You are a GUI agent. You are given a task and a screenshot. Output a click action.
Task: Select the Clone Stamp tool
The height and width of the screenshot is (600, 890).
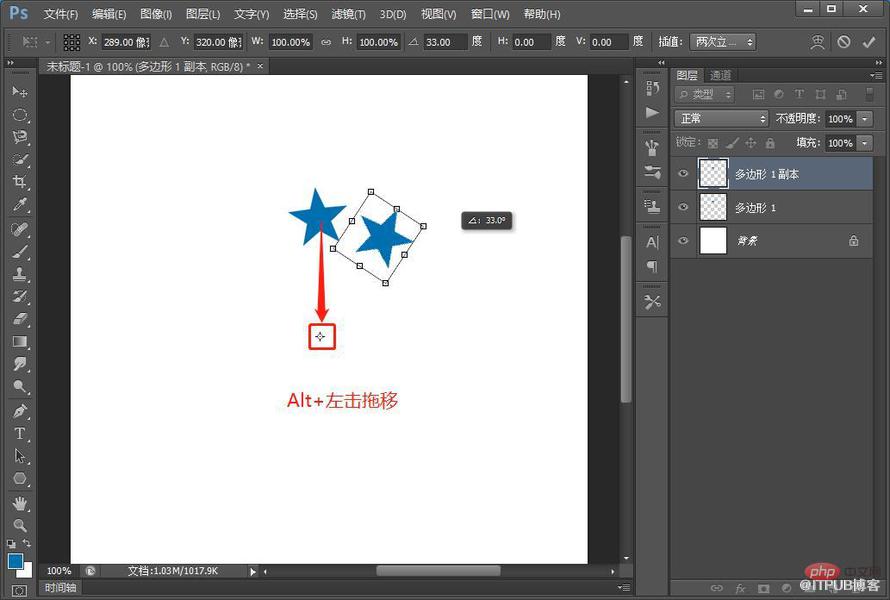tap(19, 274)
